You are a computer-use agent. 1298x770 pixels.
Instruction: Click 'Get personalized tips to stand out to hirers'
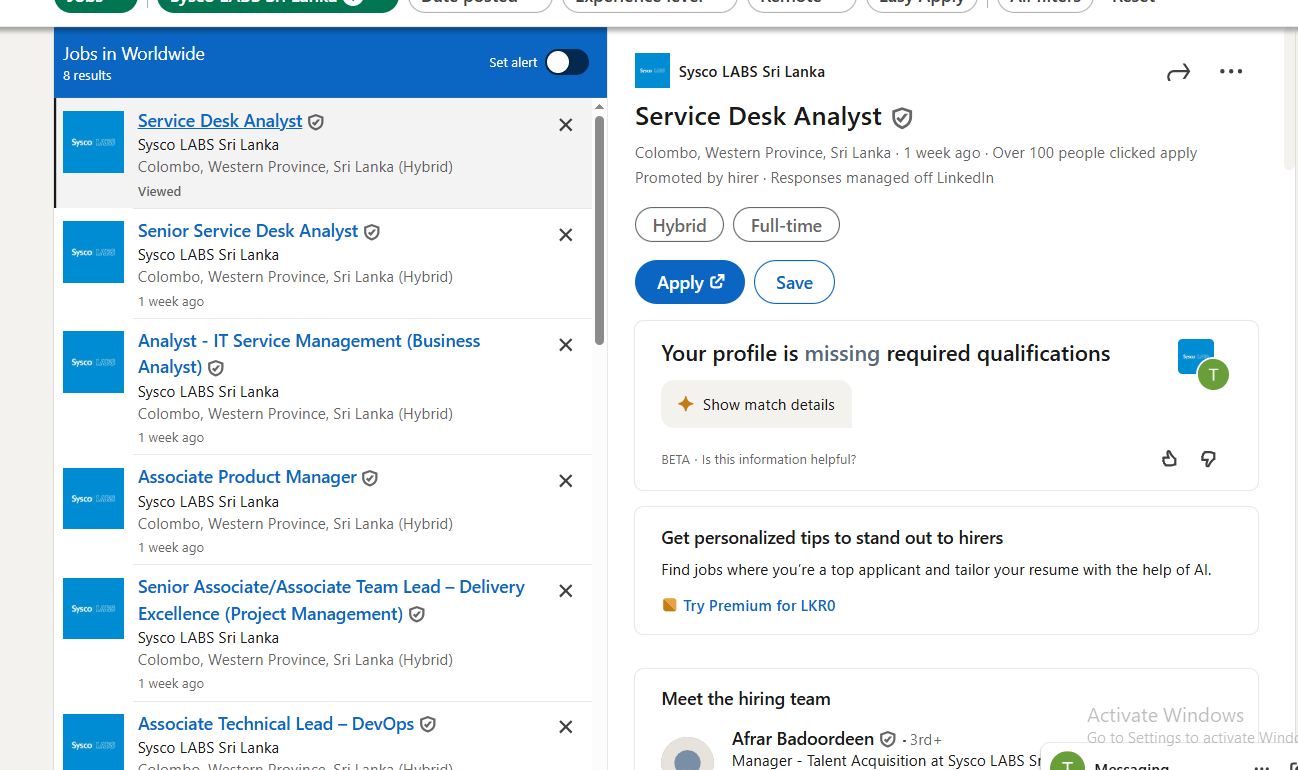[832, 538]
